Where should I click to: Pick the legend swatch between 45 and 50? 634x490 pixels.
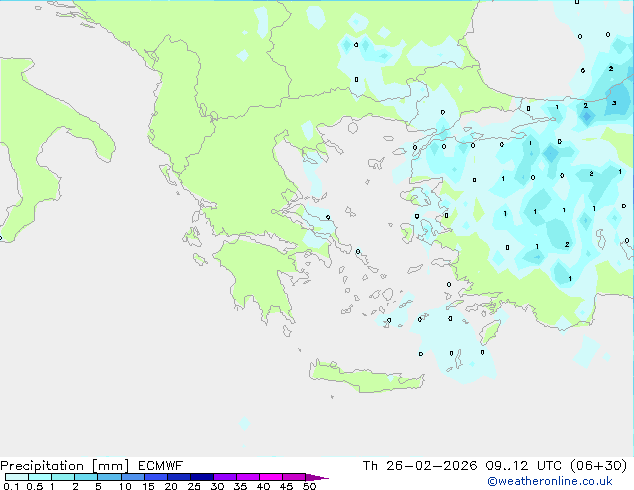294,477
